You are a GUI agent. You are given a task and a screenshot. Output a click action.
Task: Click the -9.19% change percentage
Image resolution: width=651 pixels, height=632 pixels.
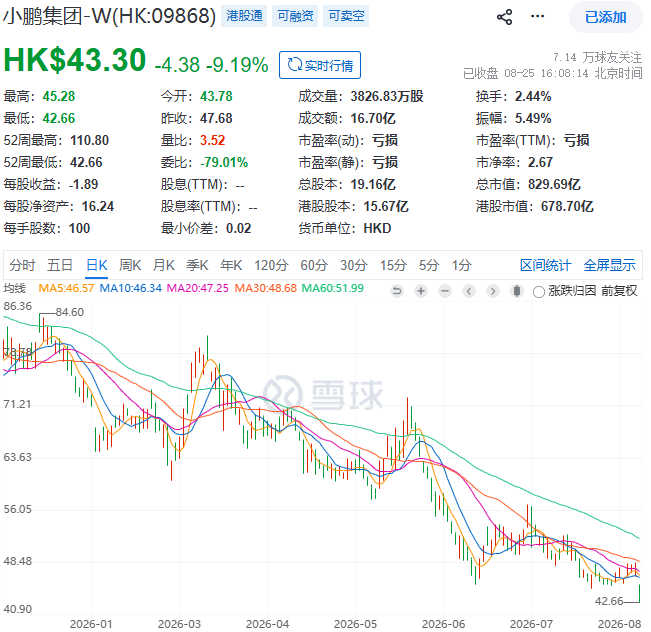click(x=237, y=65)
